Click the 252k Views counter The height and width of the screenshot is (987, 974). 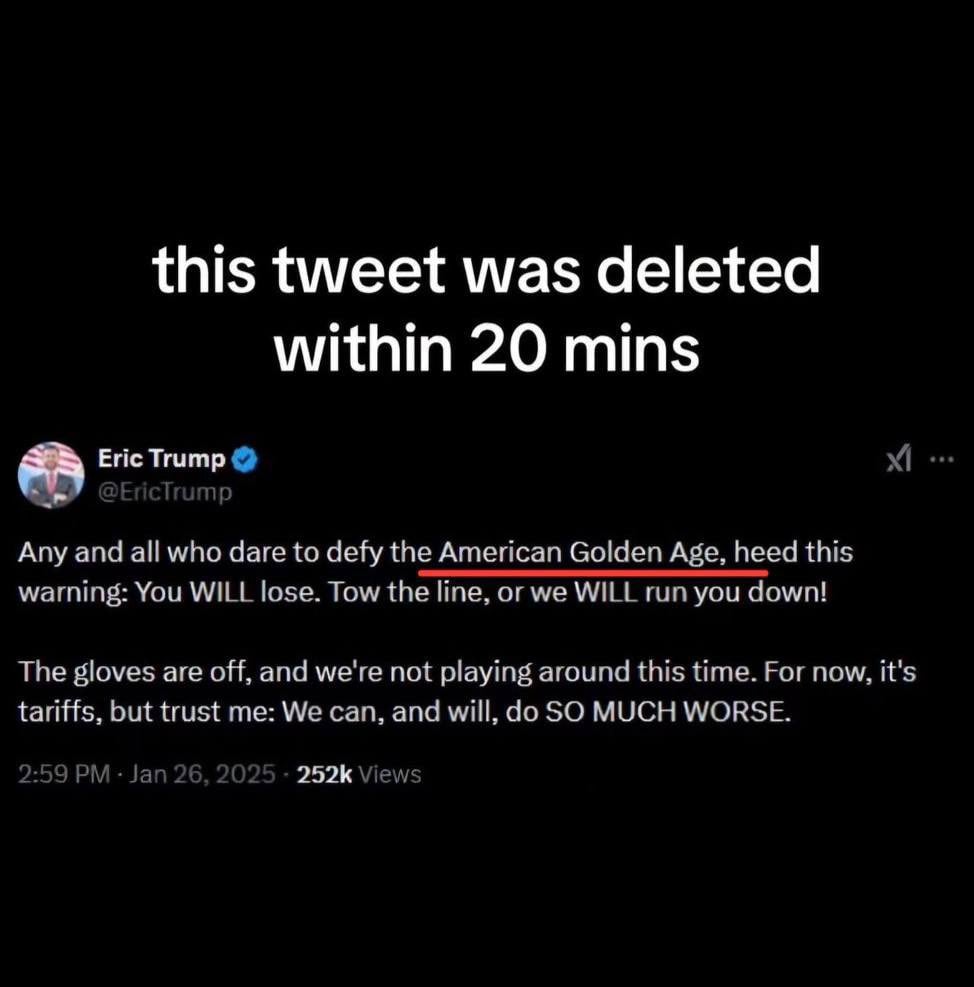[359, 774]
